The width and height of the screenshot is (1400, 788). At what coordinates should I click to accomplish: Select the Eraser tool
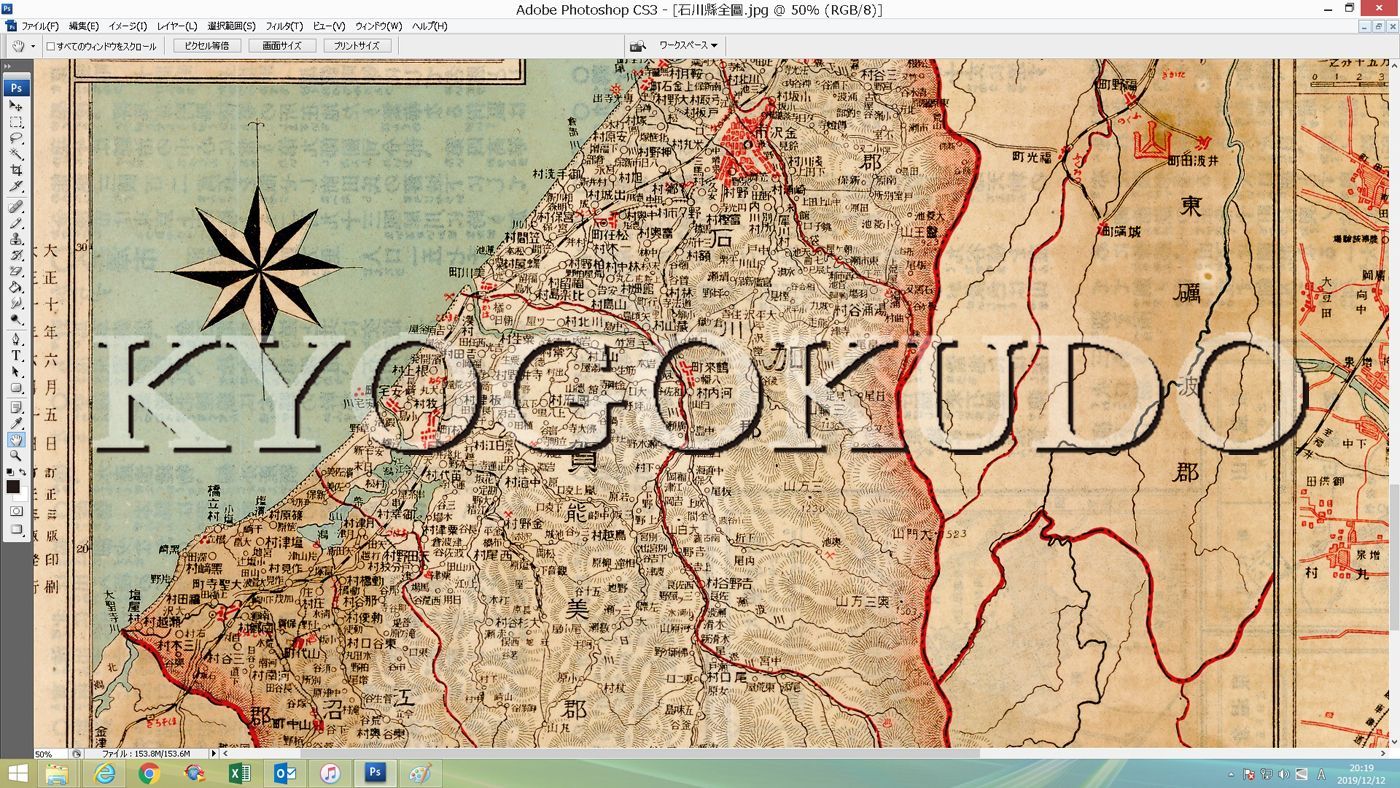(16, 271)
